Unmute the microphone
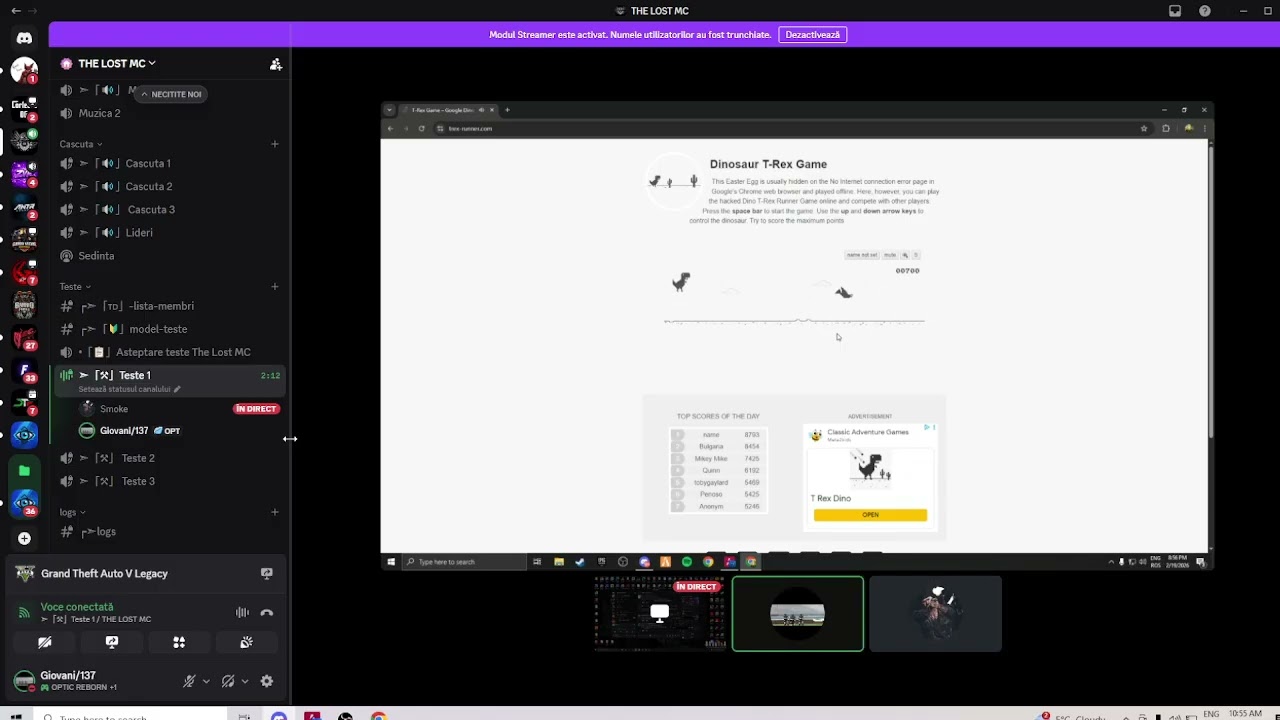 pos(189,681)
